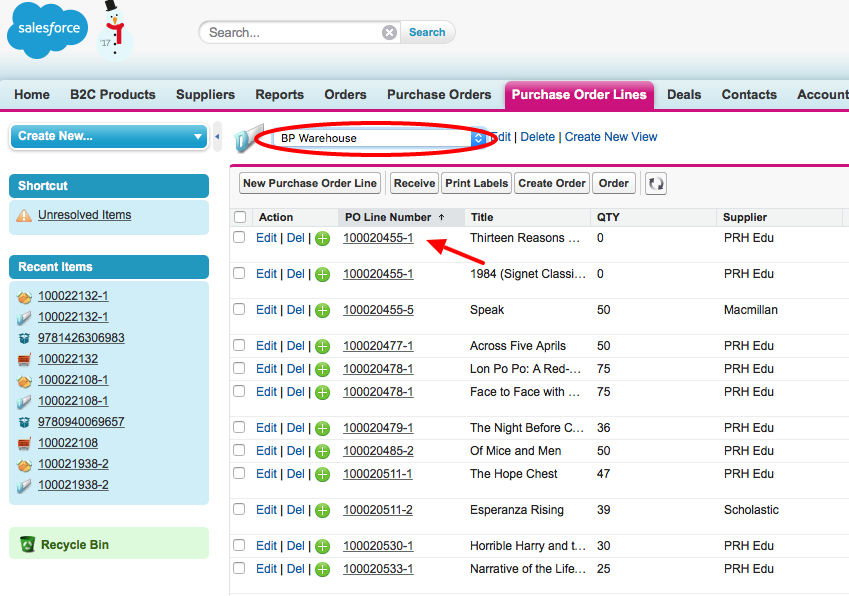Click the icon beside recent item 9781426306983
This screenshot has height=596, width=849.
click(x=24, y=339)
